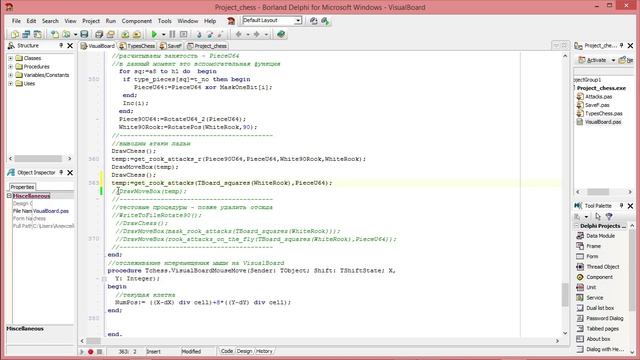Click the Activate button in Project Manager

pyautogui.click(x=593, y=60)
